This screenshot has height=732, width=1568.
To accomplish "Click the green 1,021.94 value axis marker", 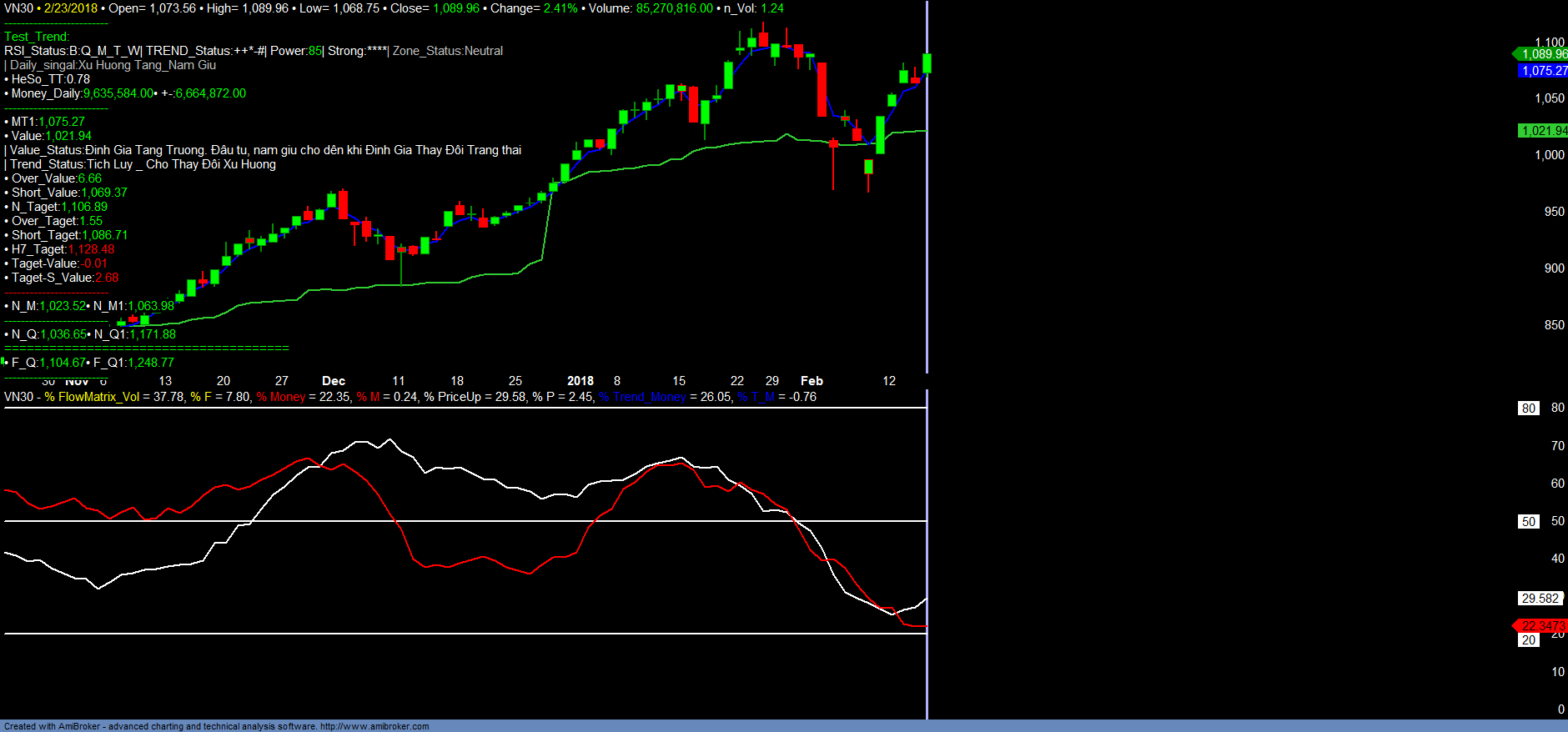I will point(1543,131).
